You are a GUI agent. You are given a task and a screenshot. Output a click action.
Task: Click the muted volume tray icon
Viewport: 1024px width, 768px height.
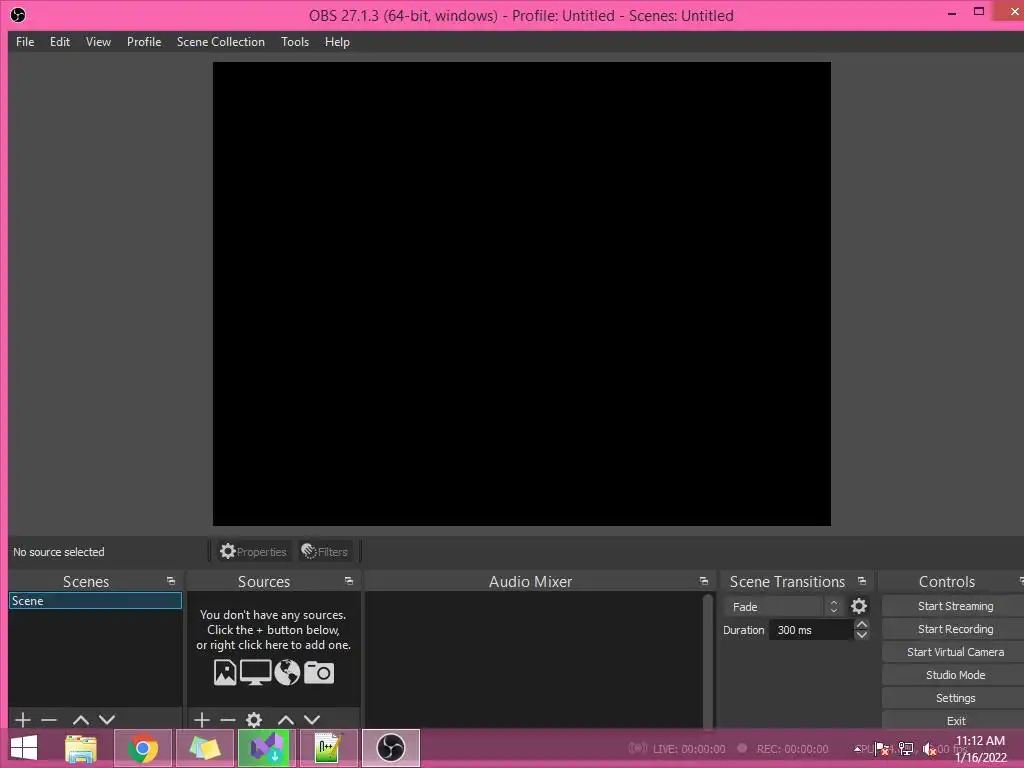point(929,748)
